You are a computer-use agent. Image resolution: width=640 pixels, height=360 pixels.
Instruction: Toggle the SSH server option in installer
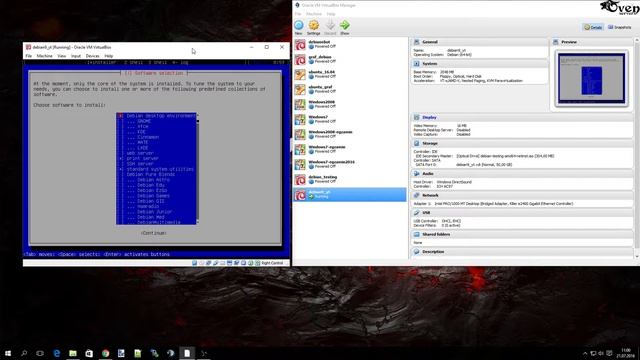140,164
